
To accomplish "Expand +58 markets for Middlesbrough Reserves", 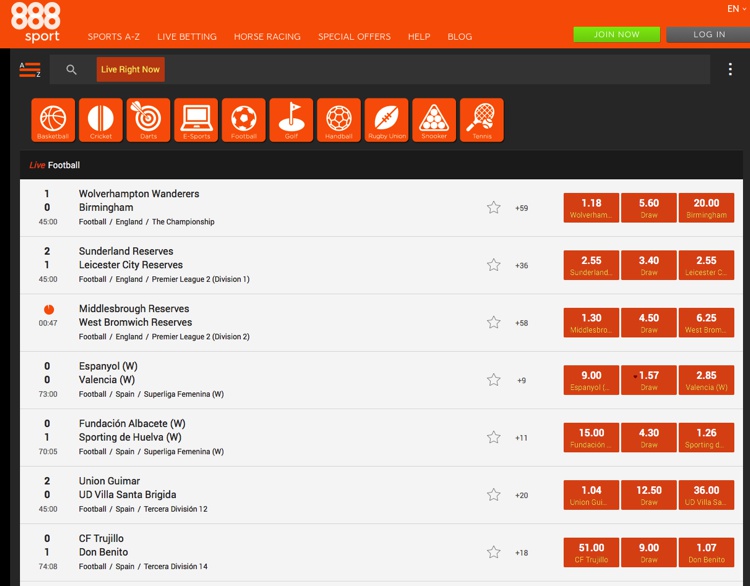I will coord(521,323).
